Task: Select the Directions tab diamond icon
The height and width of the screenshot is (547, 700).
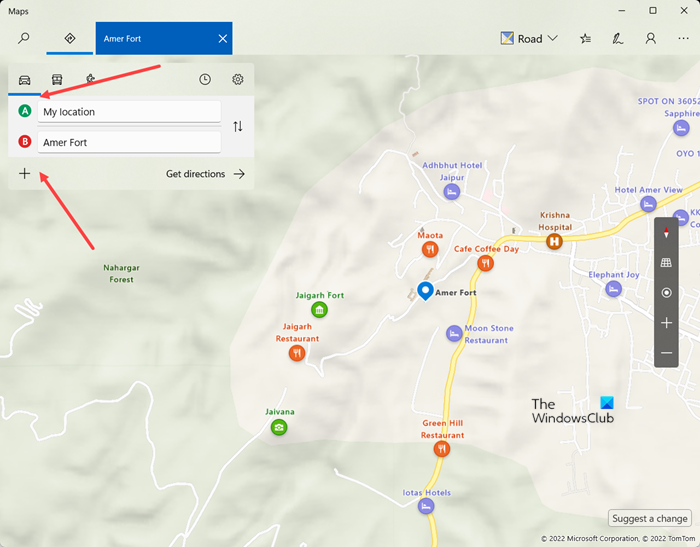Action: [70, 38]
